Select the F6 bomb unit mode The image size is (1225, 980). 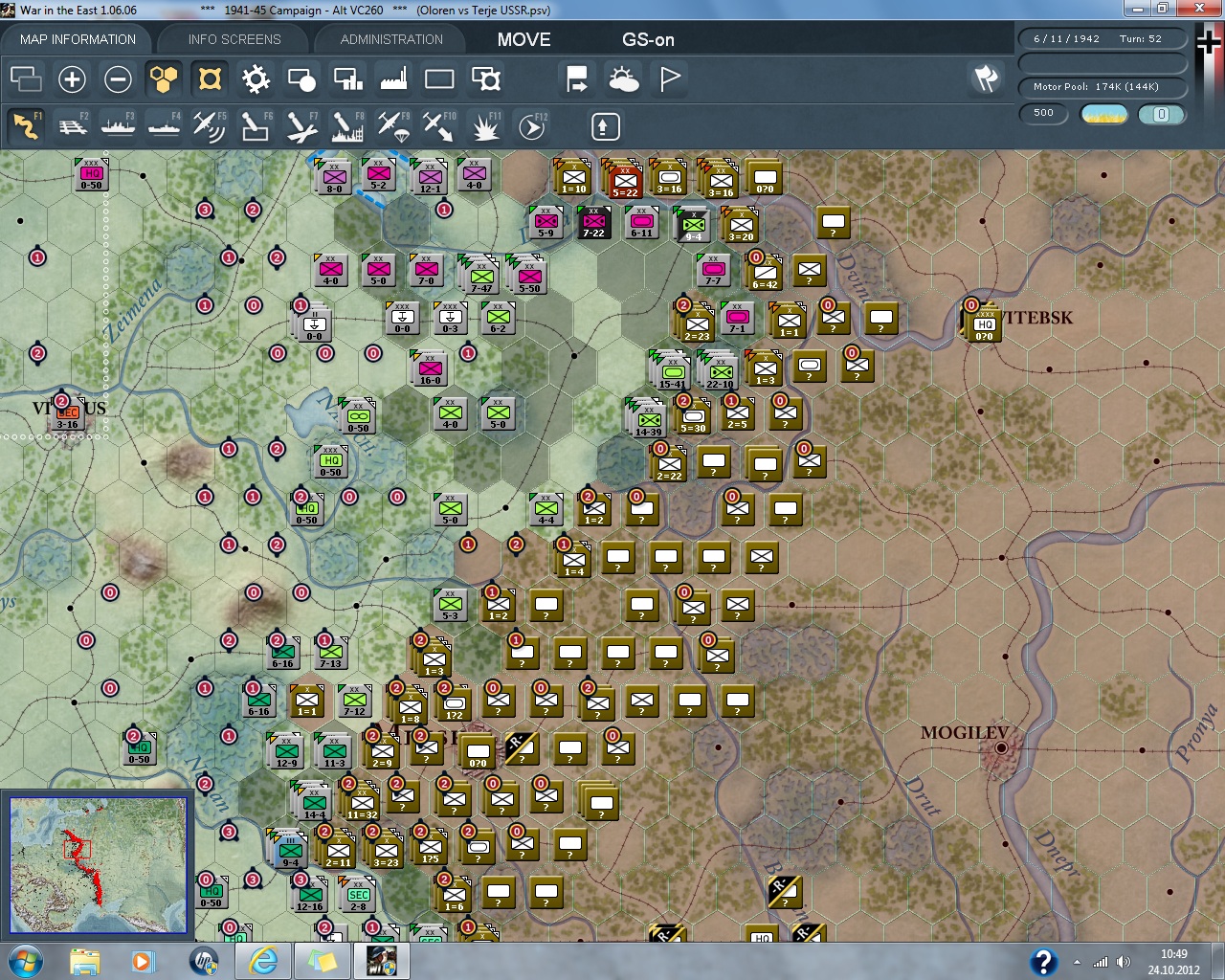[x=256, y=126]
